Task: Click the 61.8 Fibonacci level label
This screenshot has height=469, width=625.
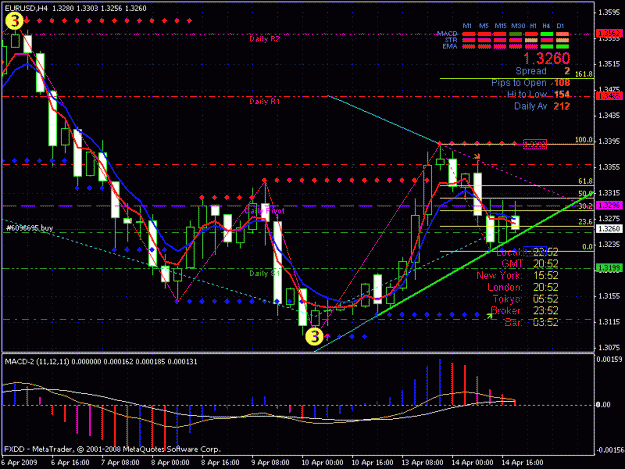Action: coord(586,181)
